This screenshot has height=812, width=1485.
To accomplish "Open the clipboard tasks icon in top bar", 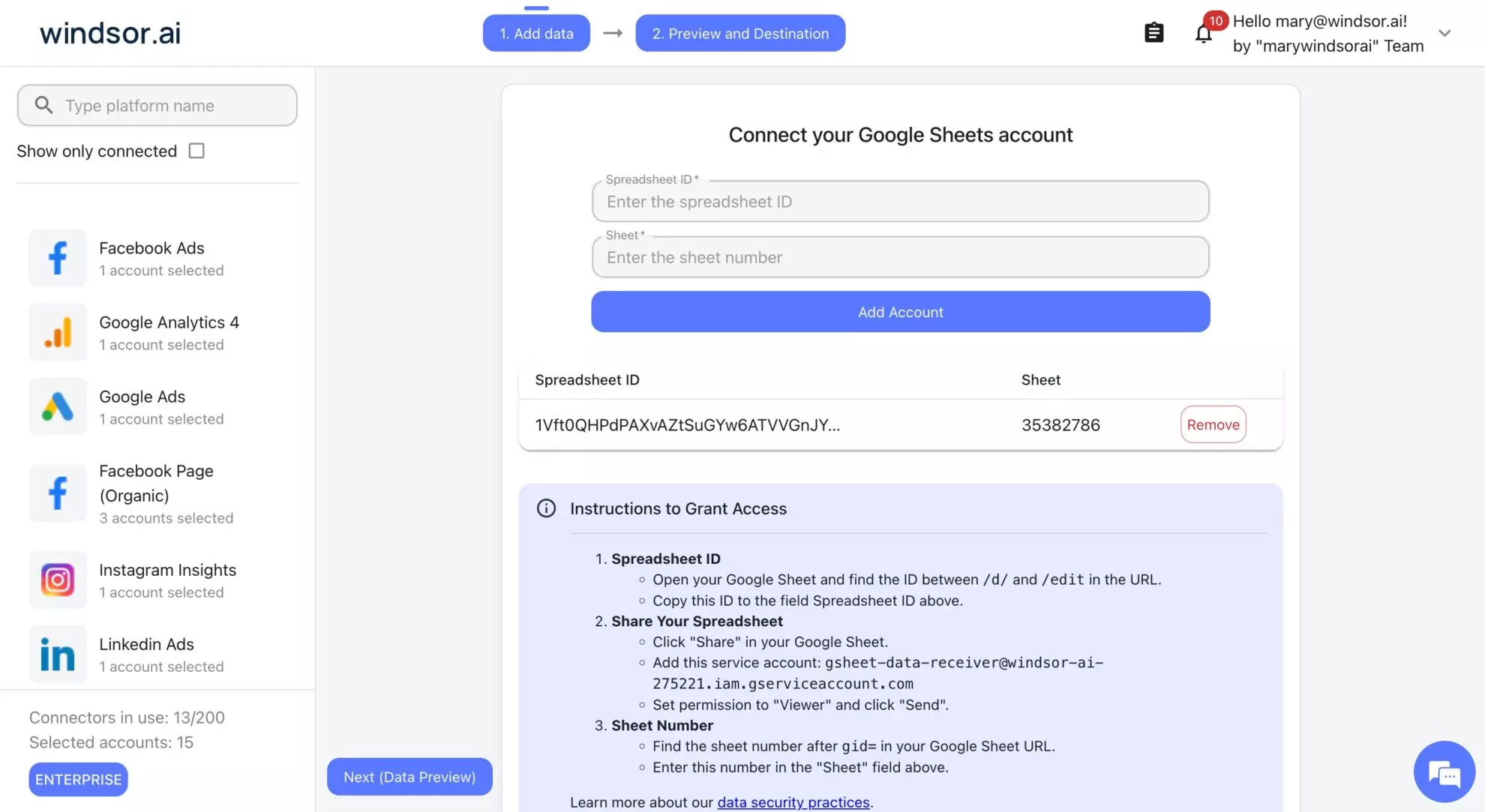I will [x=1153, y=32].
